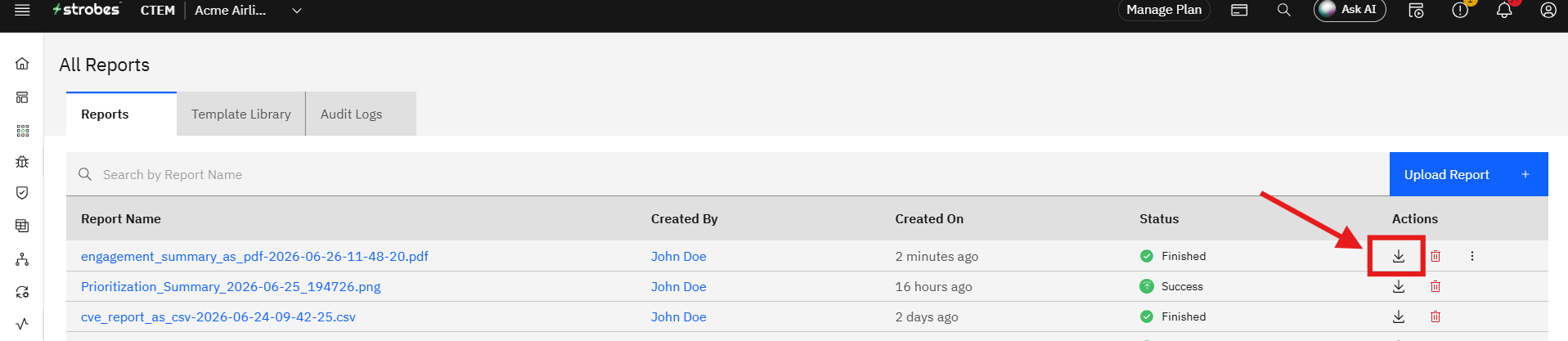The image size is (1568, 341).
Task: Download the cve_report CSV file
Action: point(1399,316)
